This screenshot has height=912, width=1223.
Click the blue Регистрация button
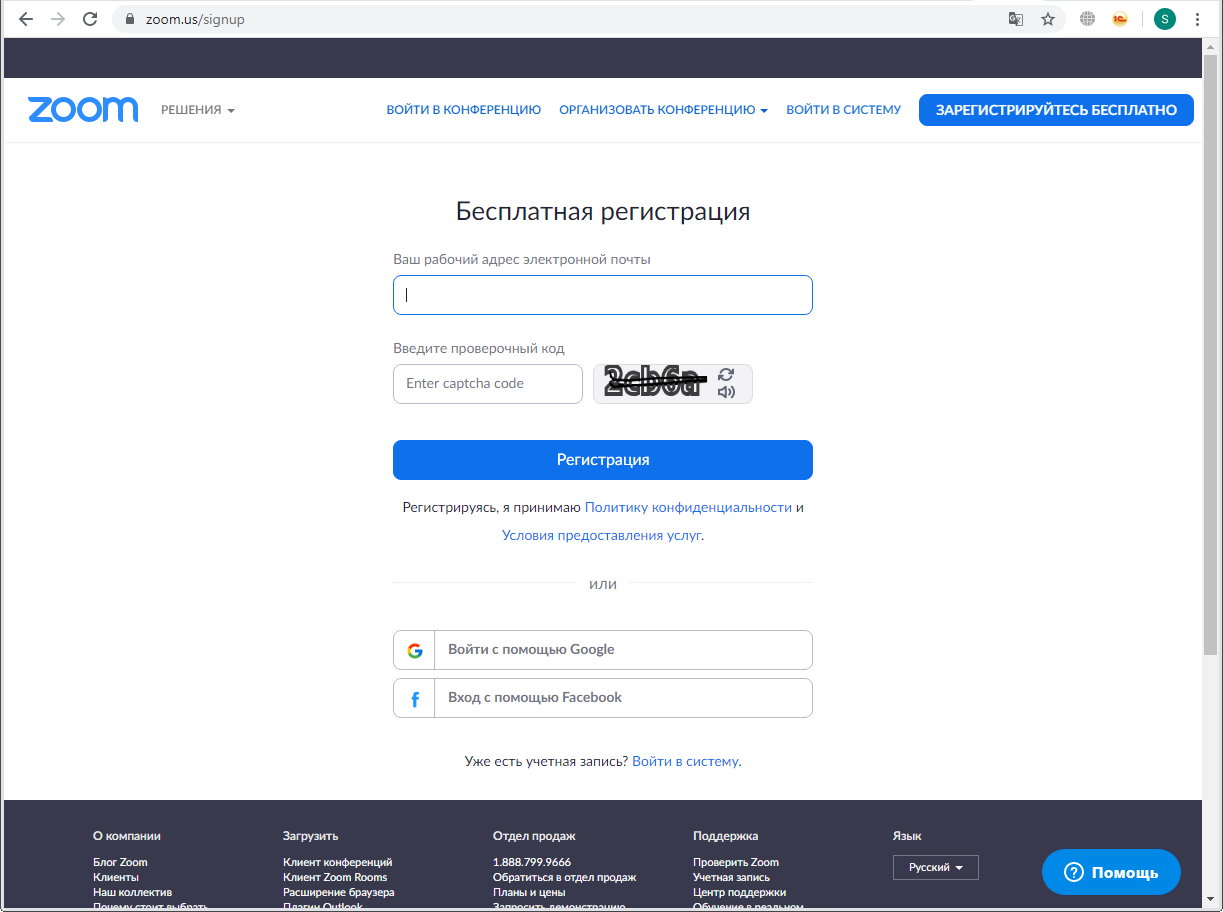[603, 460]
